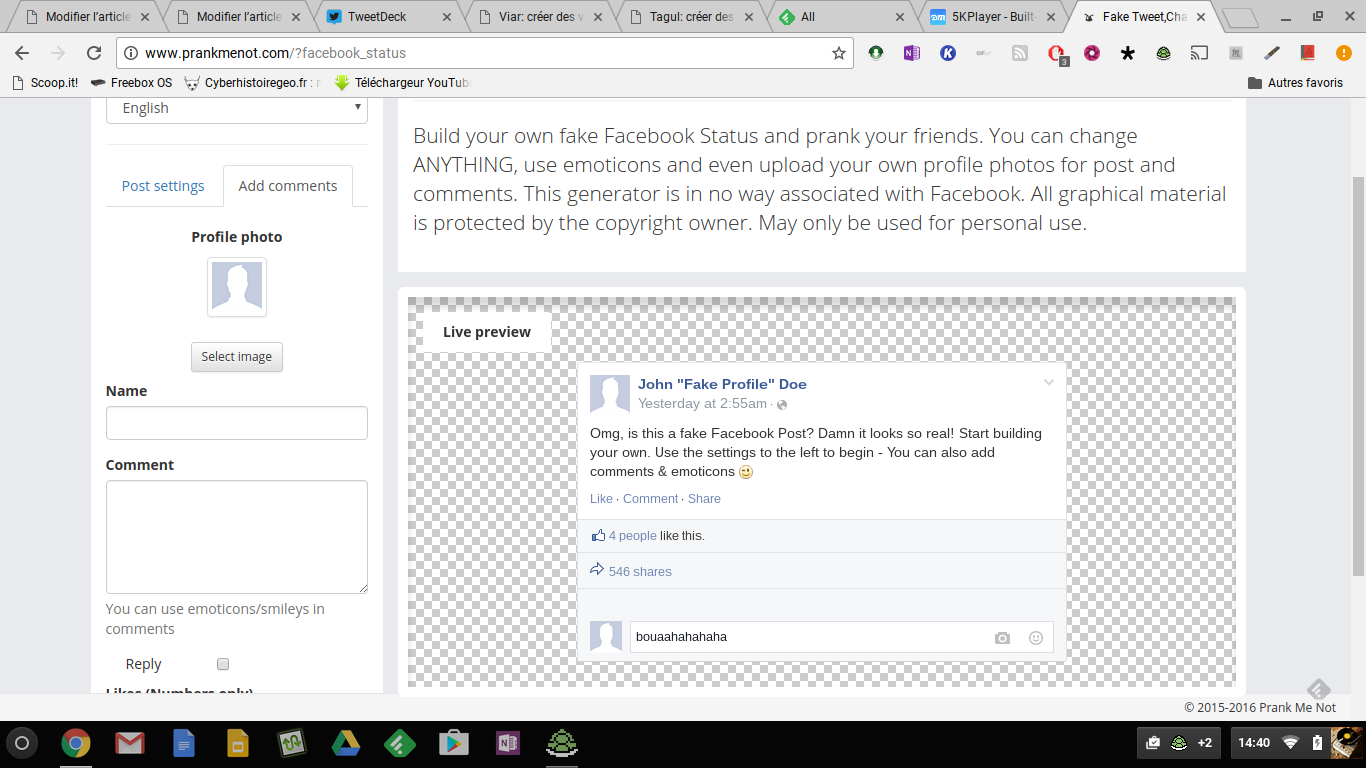This screenshot has width=1366, height=768.
Task: Click the green download arrow extension
Action: click(x=875, y=53)
